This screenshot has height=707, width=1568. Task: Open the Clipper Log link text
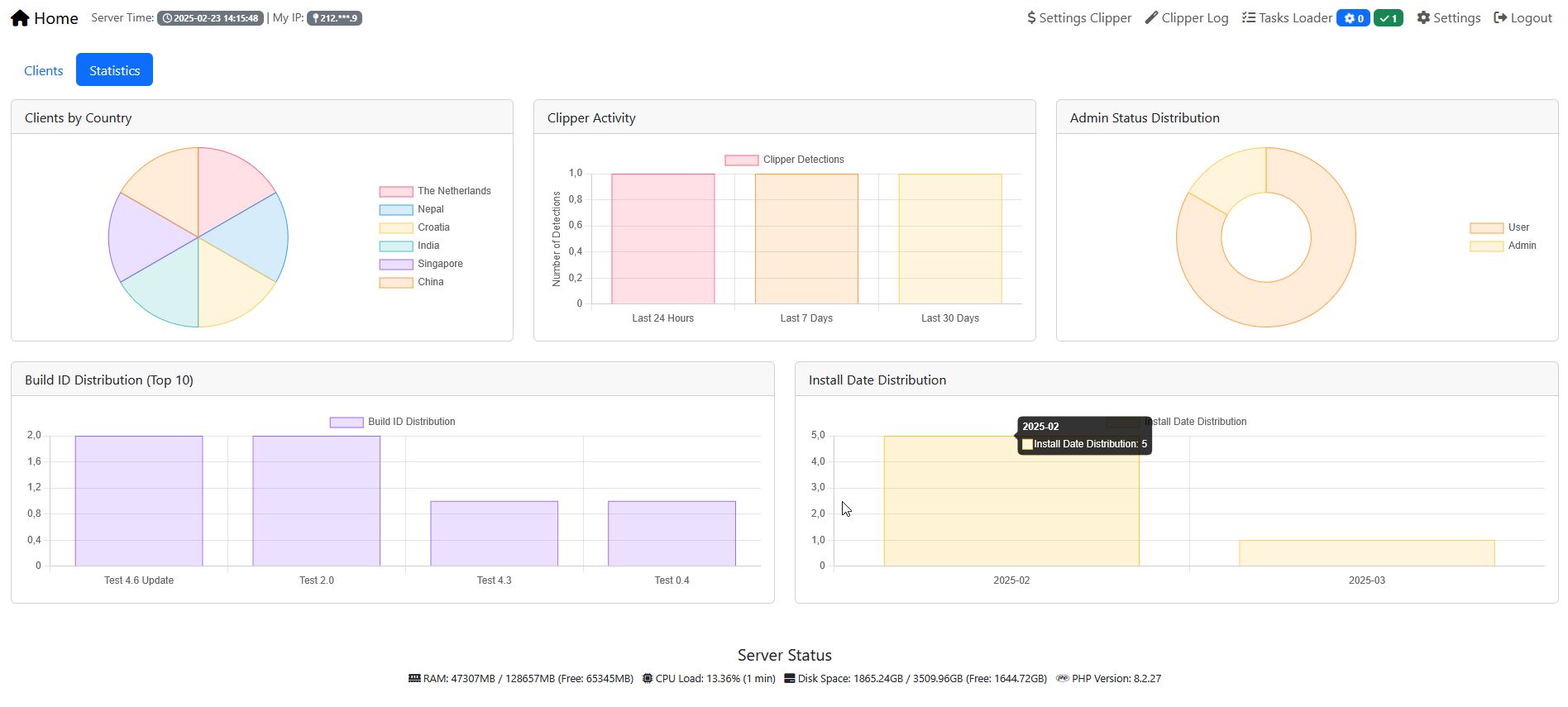(1194, 18)
